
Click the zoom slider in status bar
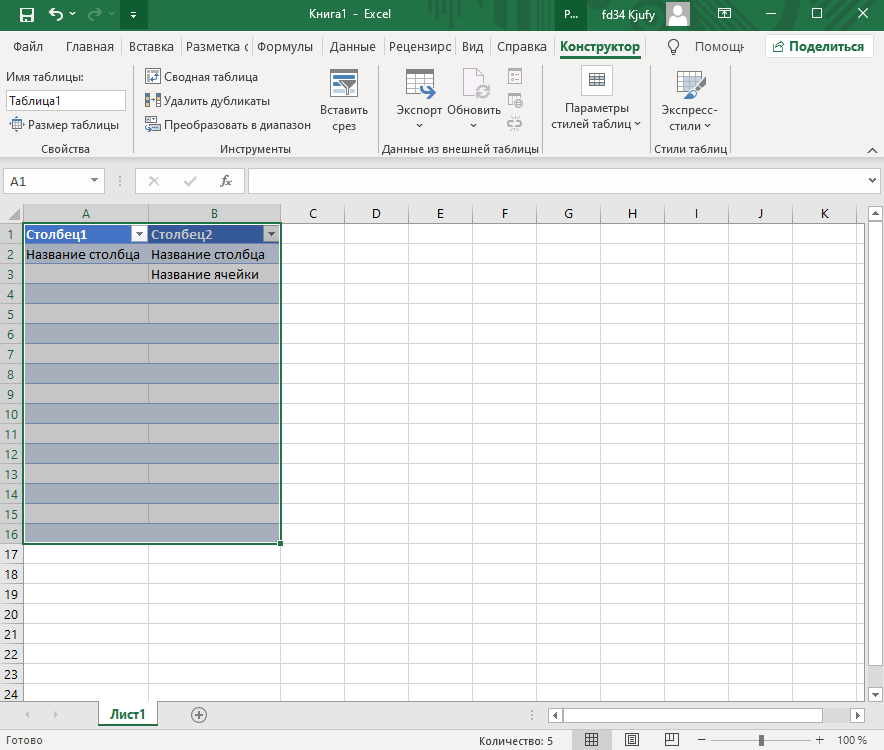point(761,740)
